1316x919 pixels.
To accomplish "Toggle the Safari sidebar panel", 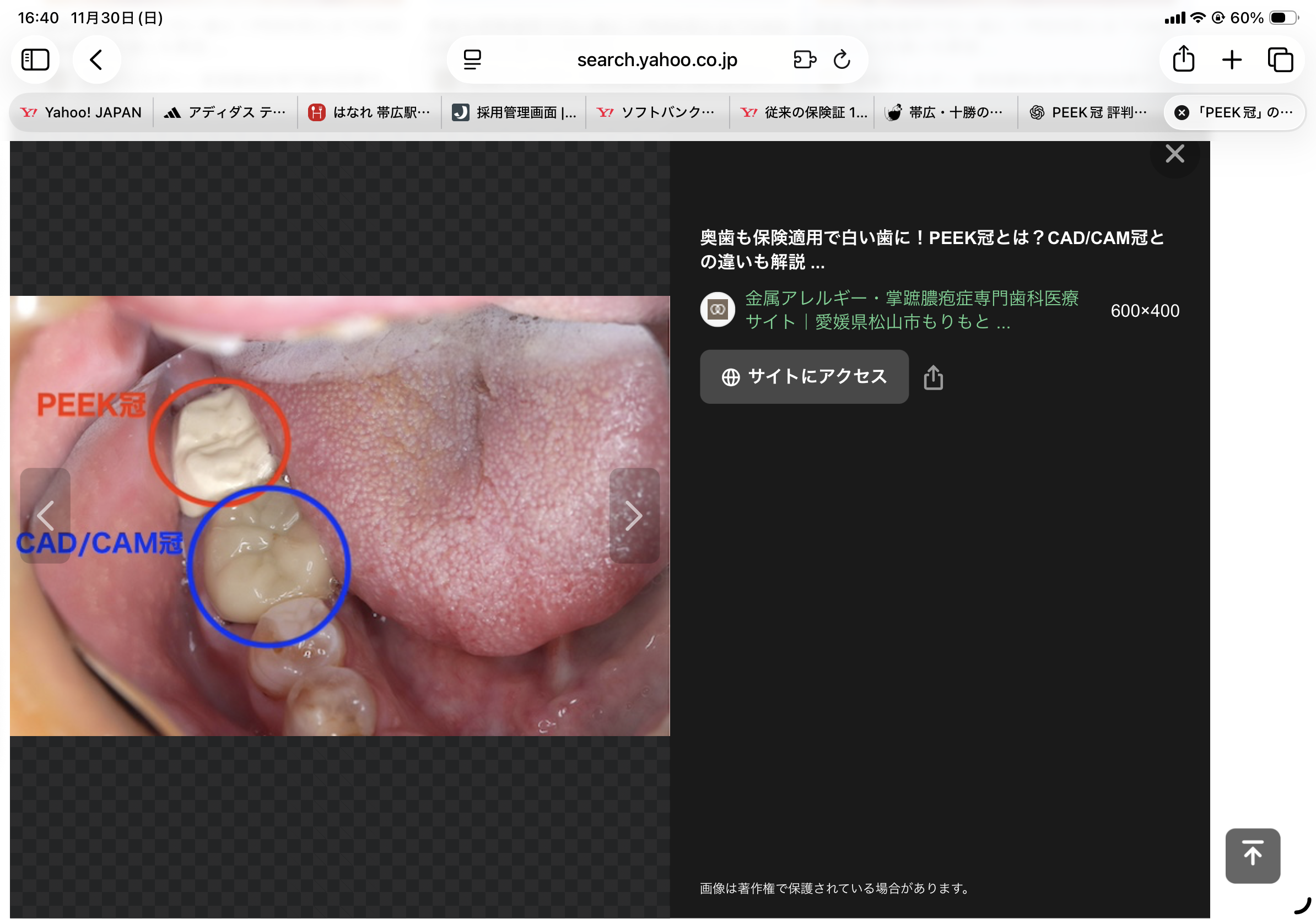I will pyautogui.click(x=35, y=60).
